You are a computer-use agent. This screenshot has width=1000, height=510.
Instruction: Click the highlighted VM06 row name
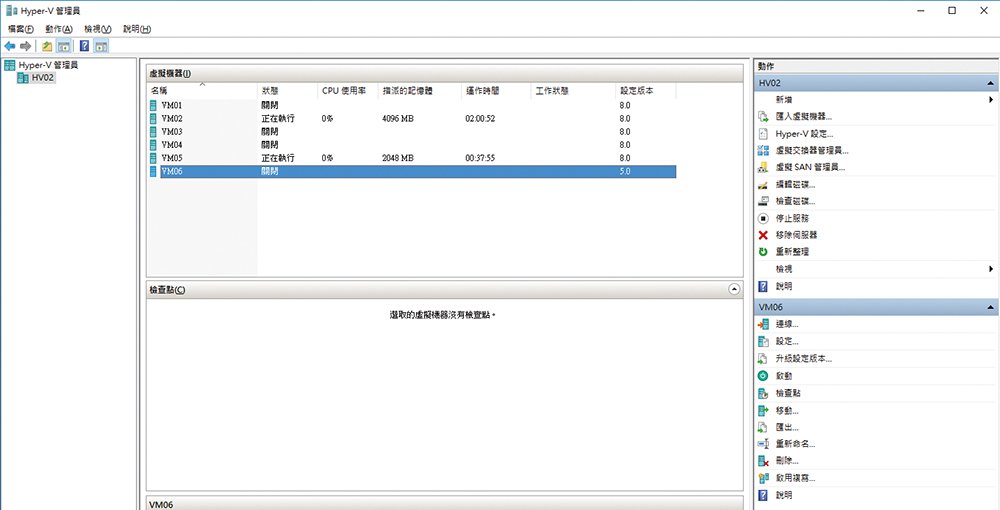tap(172, 171)
